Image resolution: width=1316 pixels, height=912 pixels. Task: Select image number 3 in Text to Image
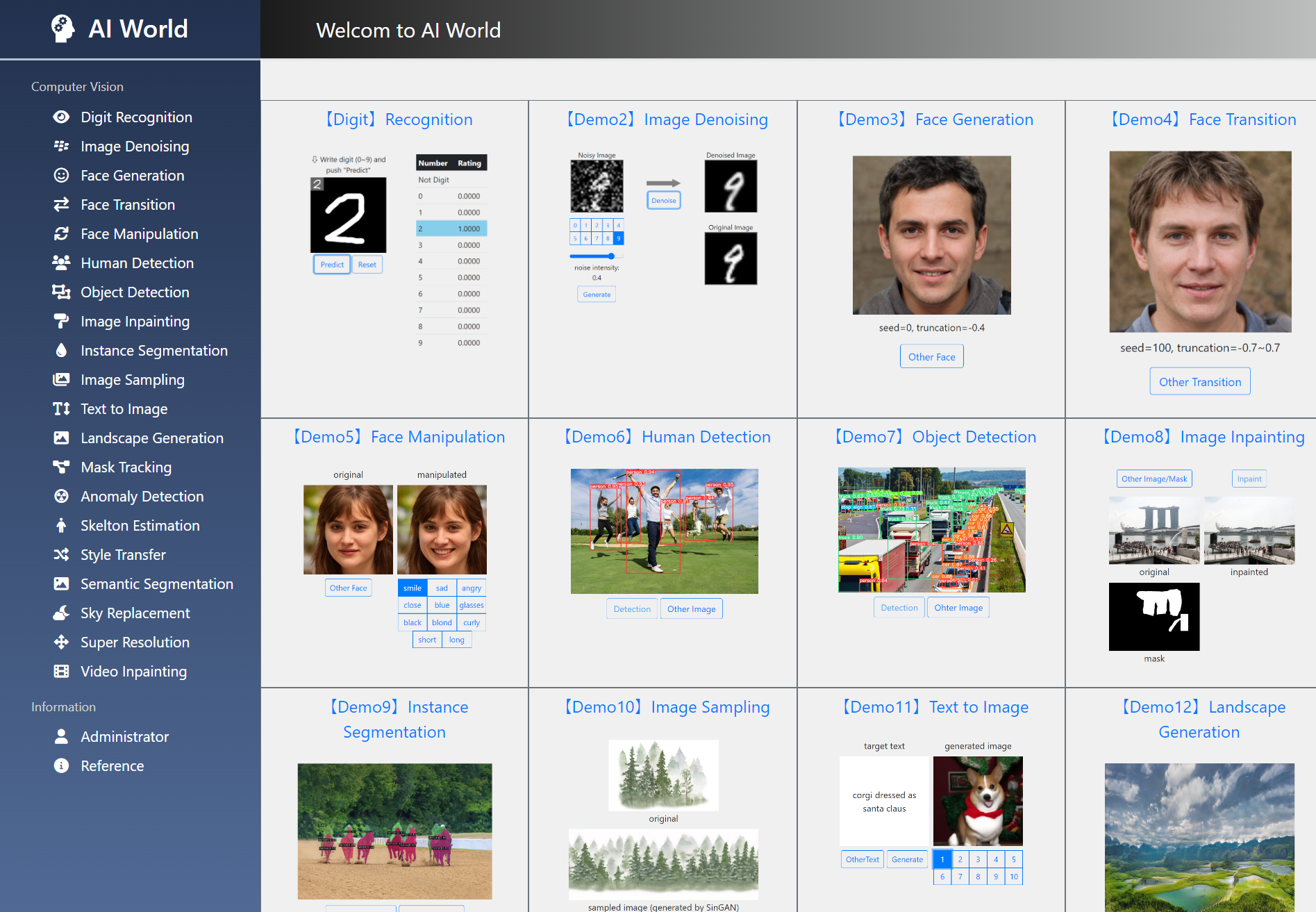(978, 859)
